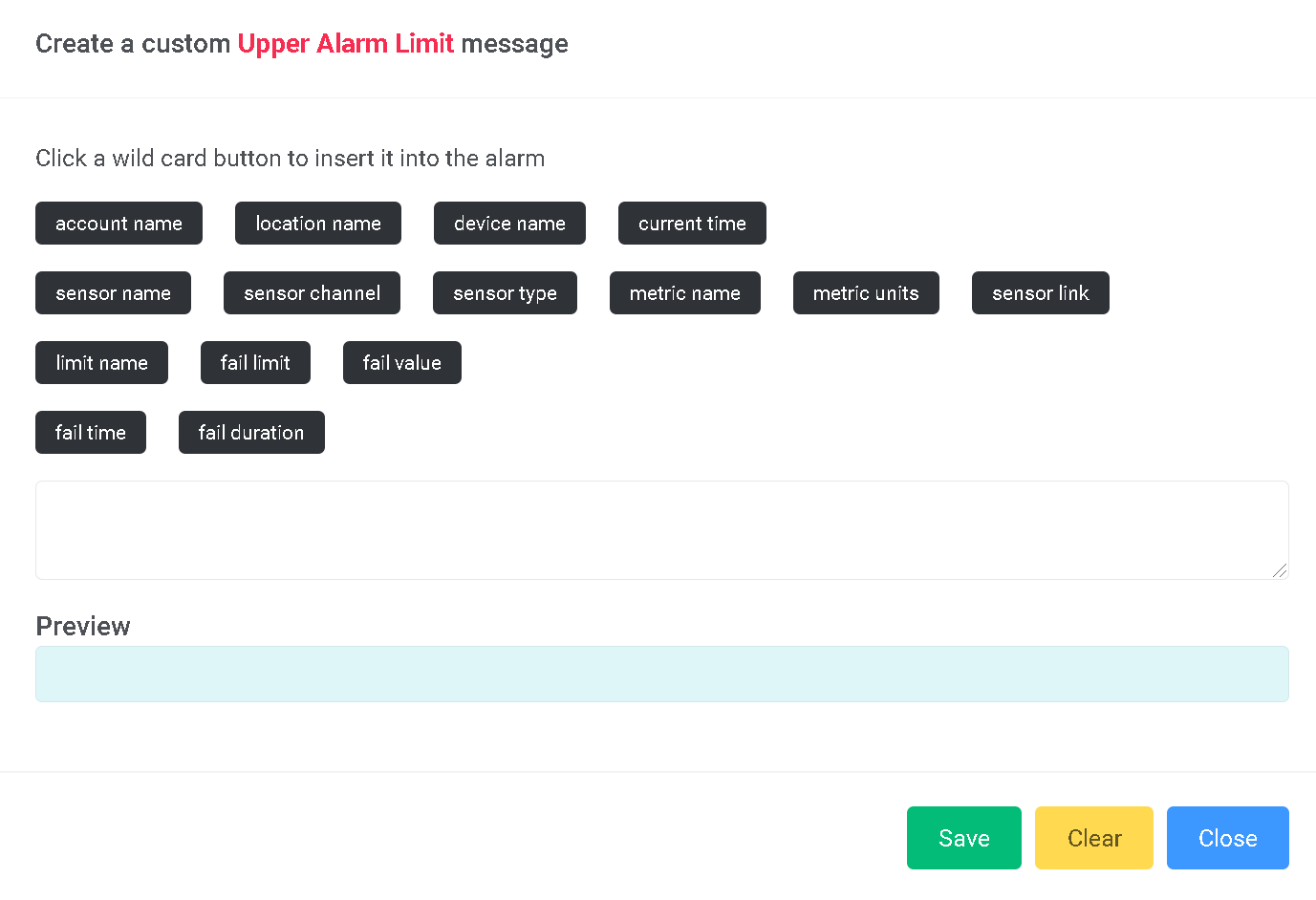
Task: Click the fail limit button
Action: [x=255, y=363]
